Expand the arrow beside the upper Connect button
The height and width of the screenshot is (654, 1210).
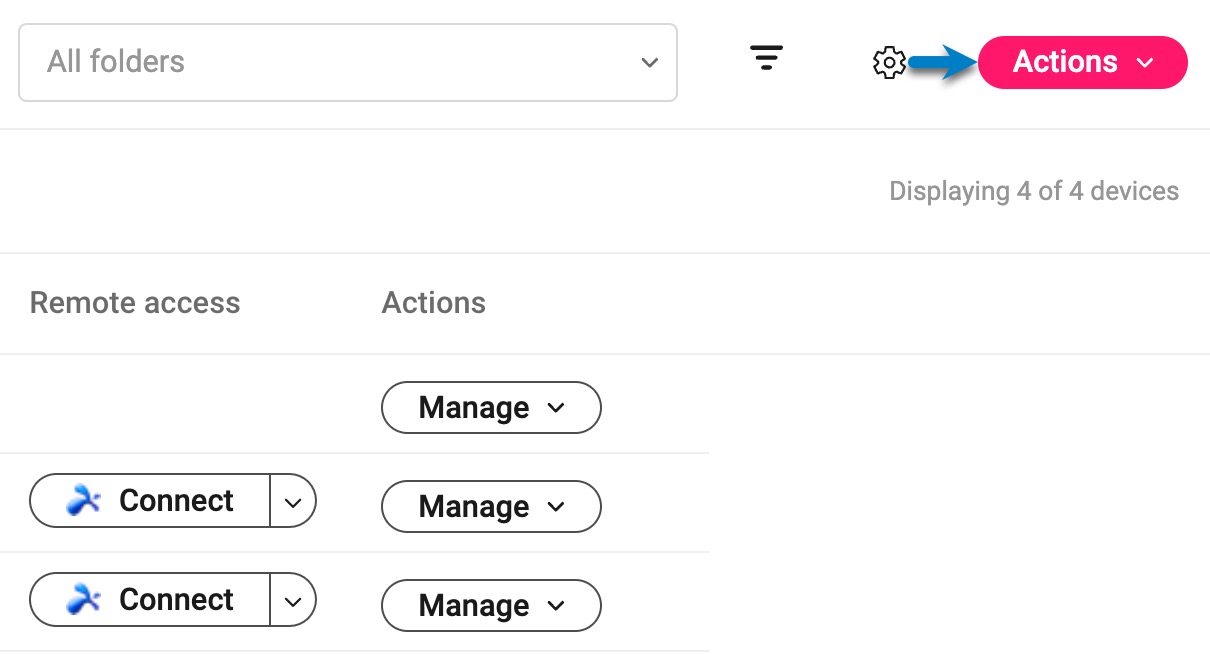(x=293, y=500)
